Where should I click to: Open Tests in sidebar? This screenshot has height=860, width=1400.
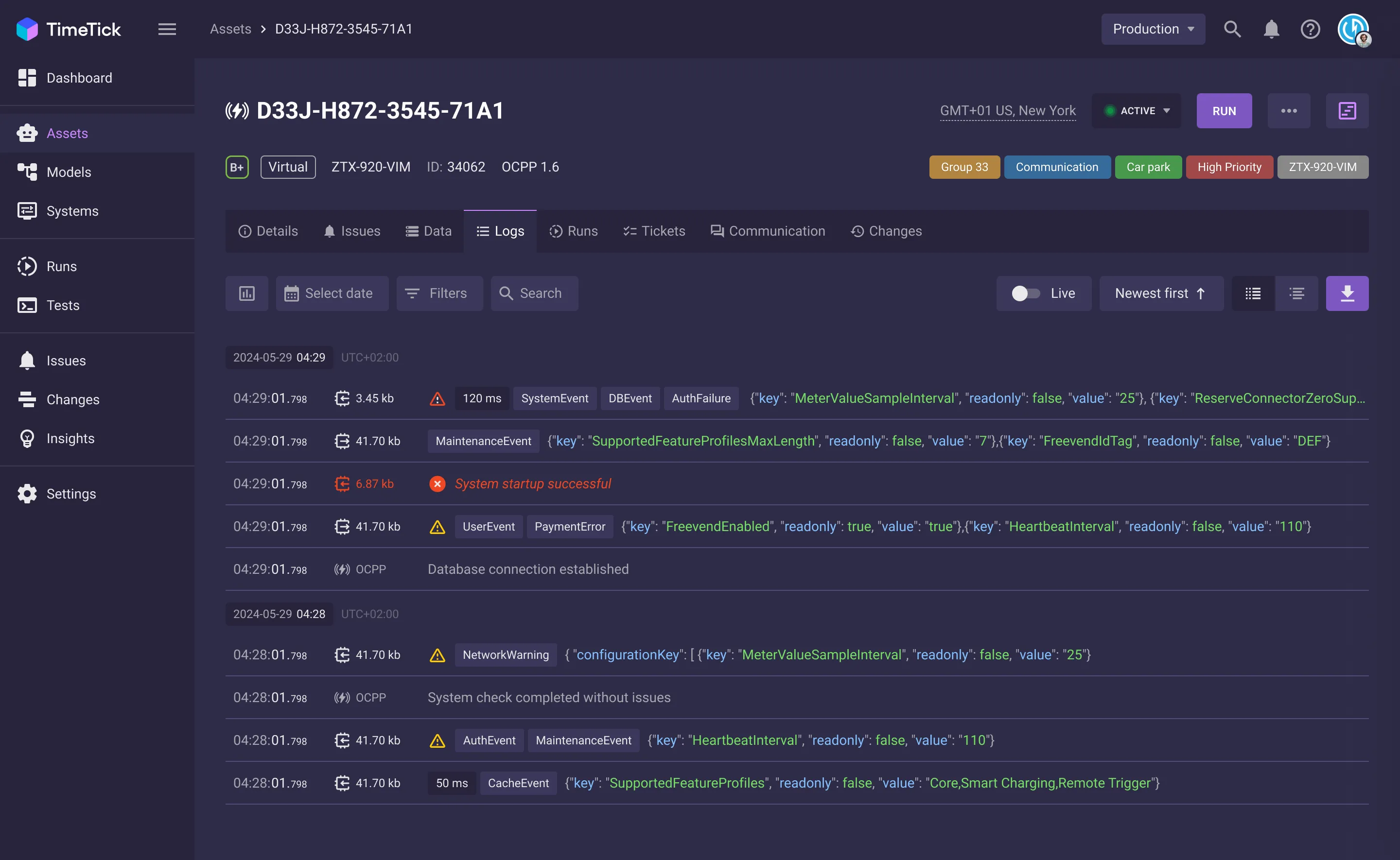pos(97,306)
